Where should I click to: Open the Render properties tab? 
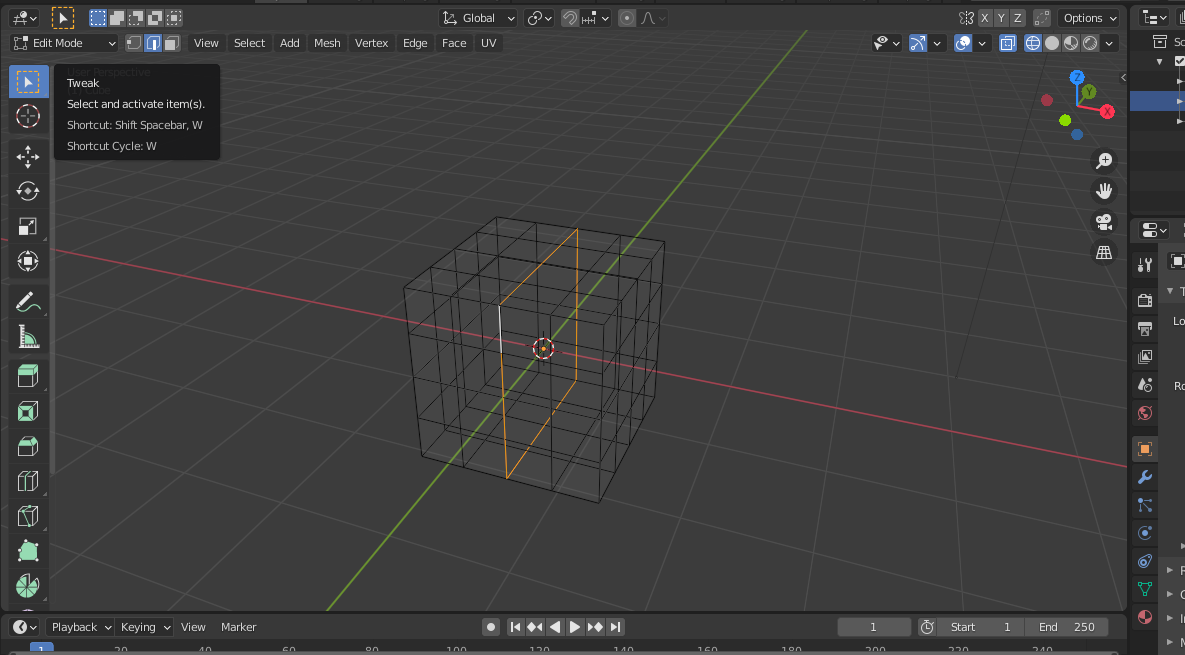click(1145, 300)
